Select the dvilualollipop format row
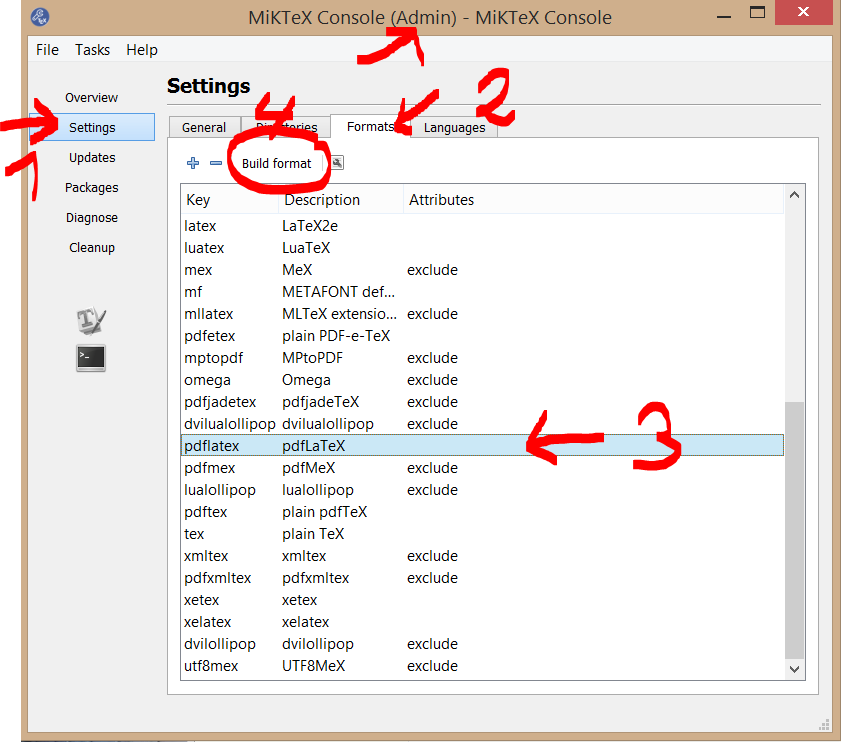 click(x=482, y=424)
